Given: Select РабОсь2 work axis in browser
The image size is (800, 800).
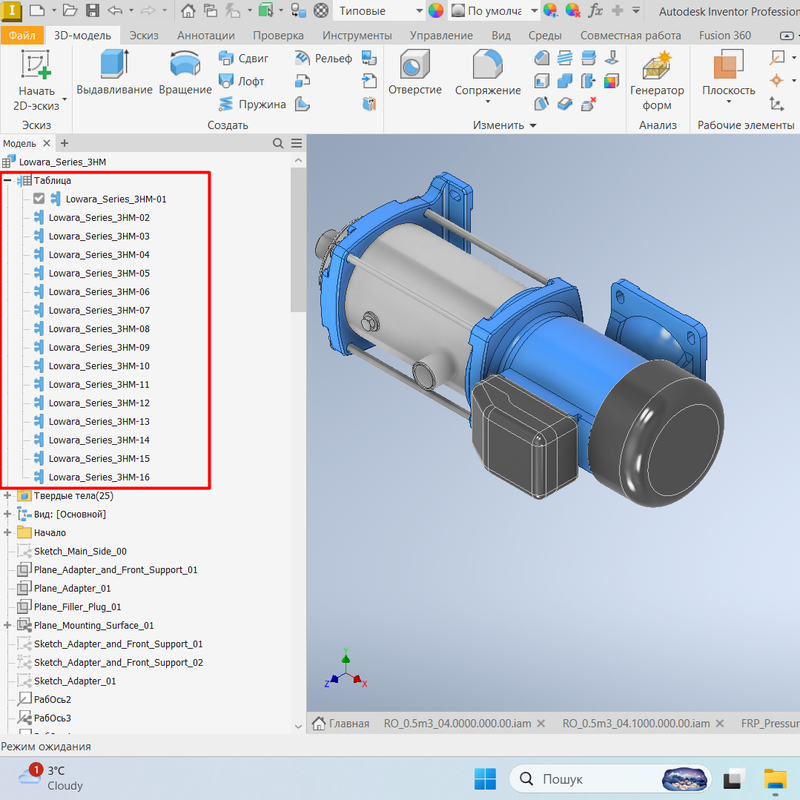Looking at the screenshot, I should 44,699.
